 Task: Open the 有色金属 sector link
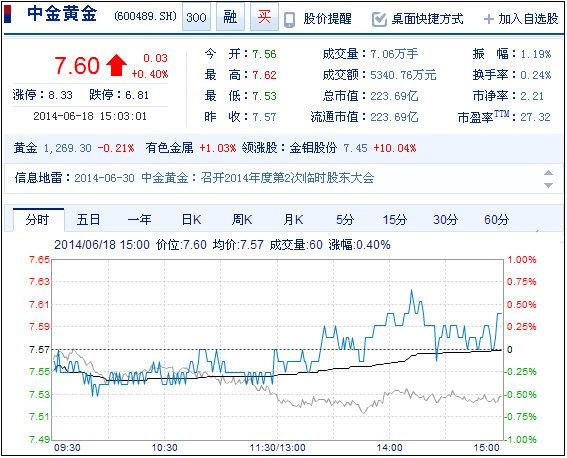170,148
